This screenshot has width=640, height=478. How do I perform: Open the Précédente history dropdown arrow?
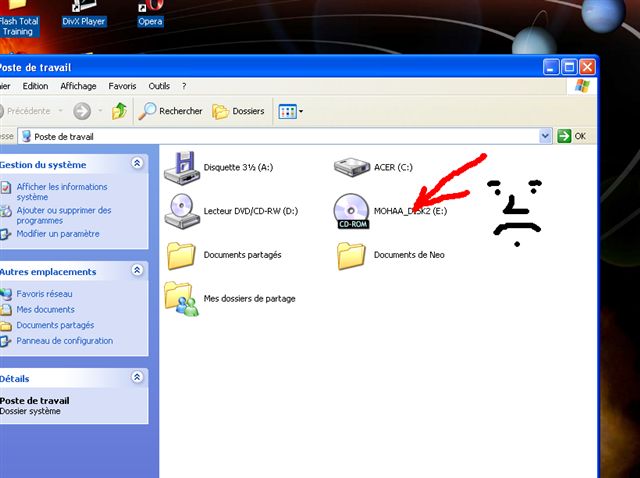[x=60, y=111]
